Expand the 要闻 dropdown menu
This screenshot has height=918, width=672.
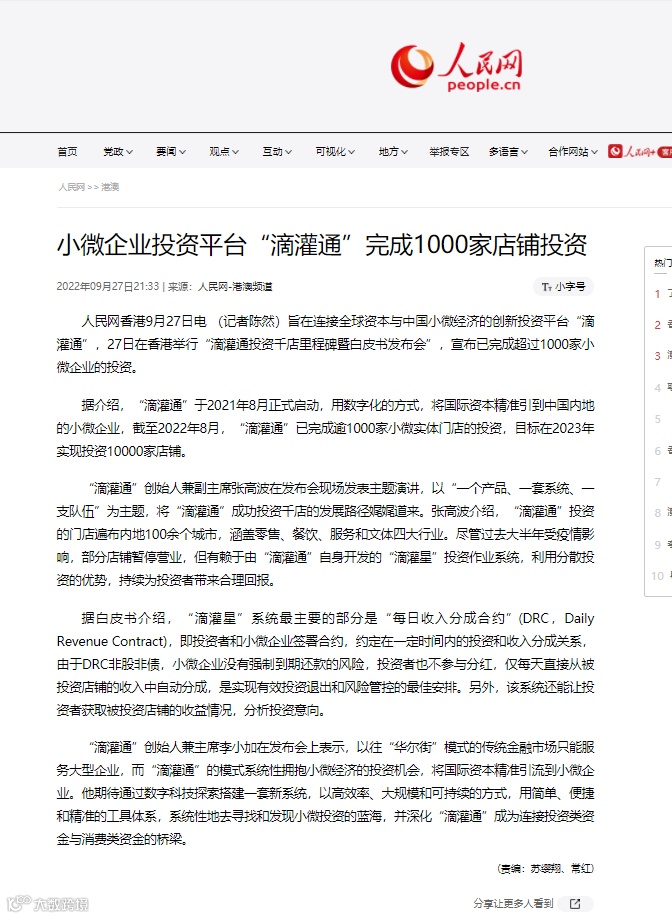[171, 152]
